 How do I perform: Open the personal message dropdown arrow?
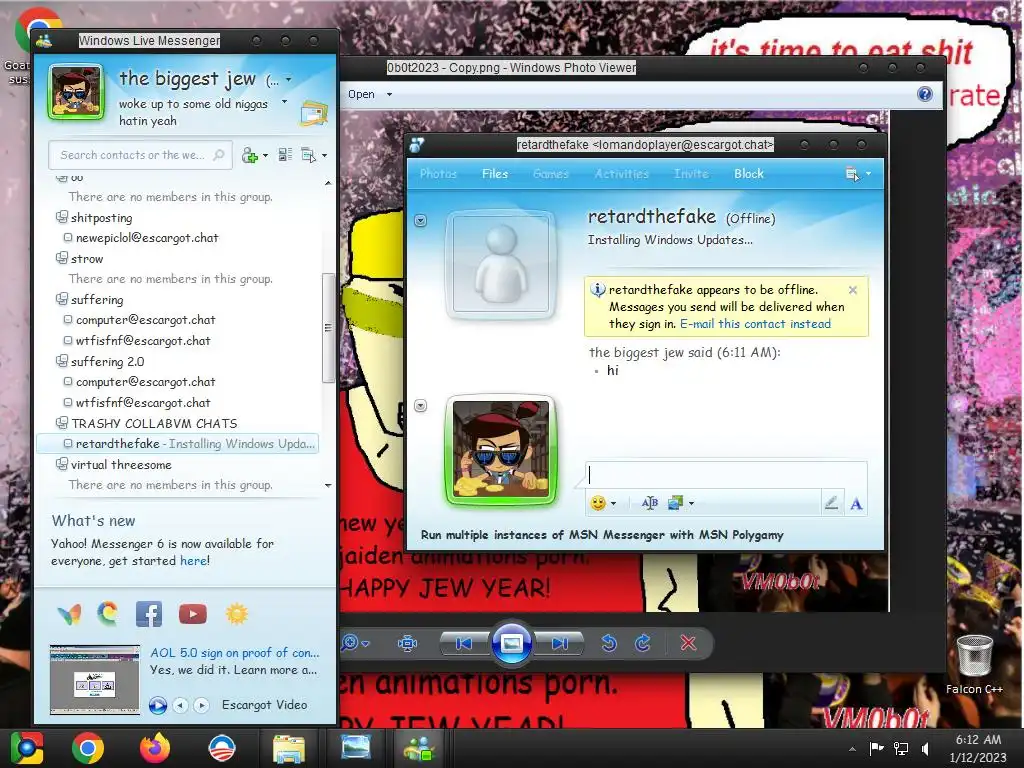284,102
